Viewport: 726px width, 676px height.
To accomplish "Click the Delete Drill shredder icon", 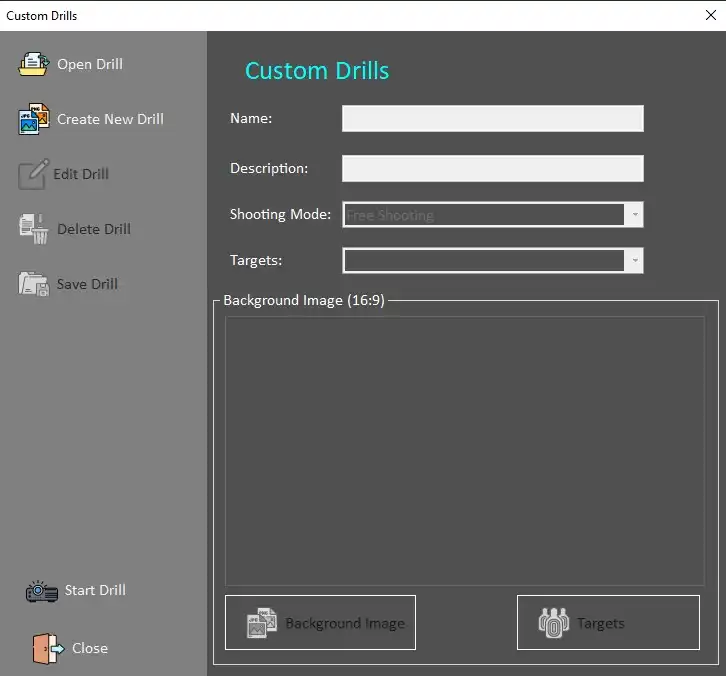I will pos(34,229).
